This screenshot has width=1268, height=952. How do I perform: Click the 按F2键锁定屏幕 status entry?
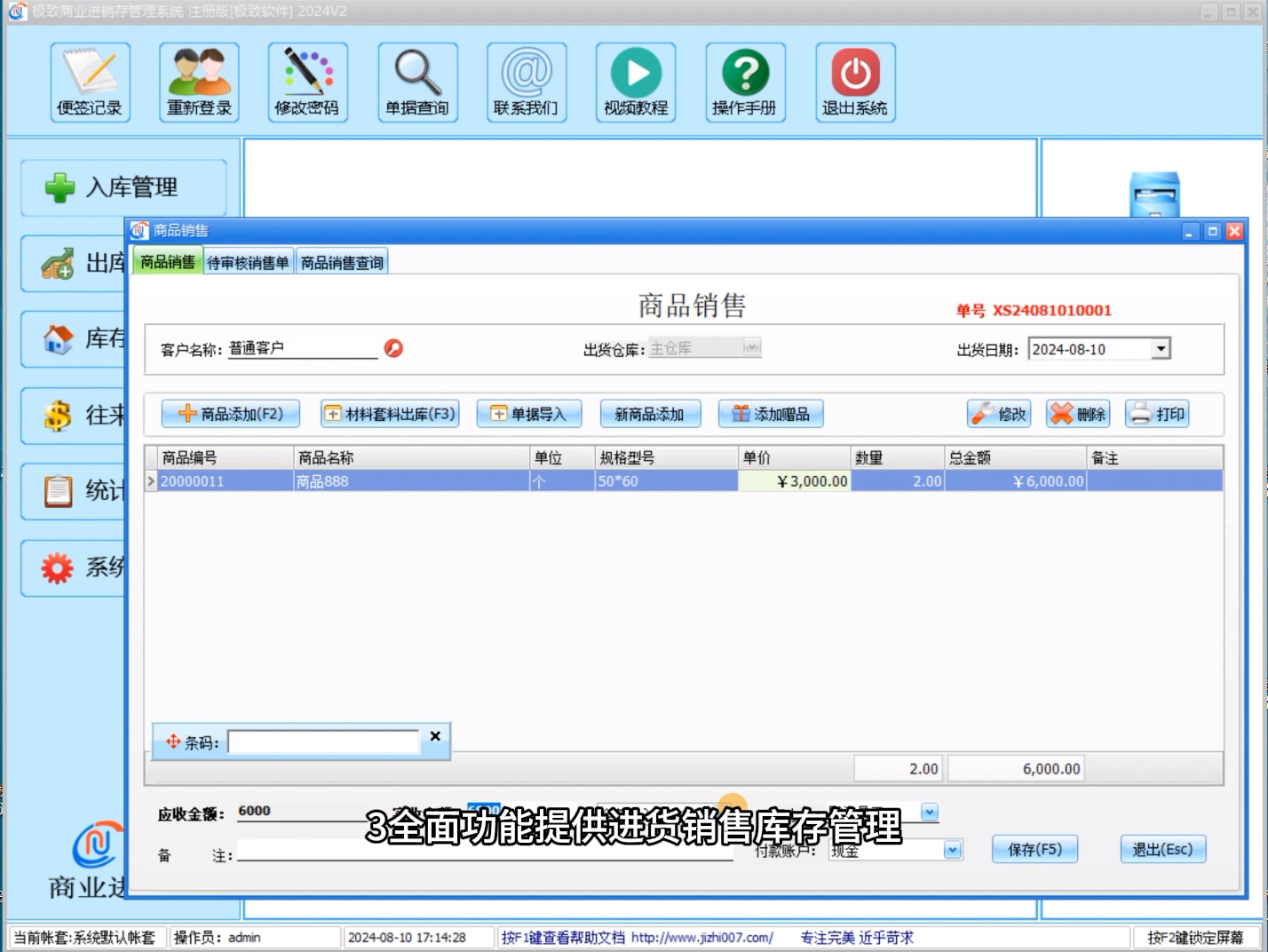coord(1195,938)
